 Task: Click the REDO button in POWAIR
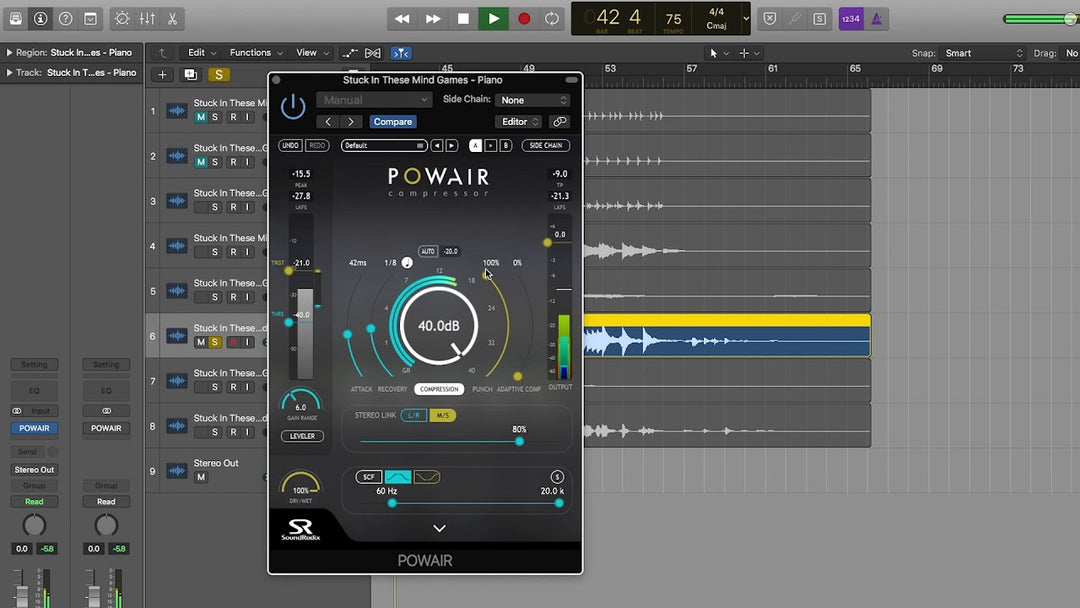[317, 145]
